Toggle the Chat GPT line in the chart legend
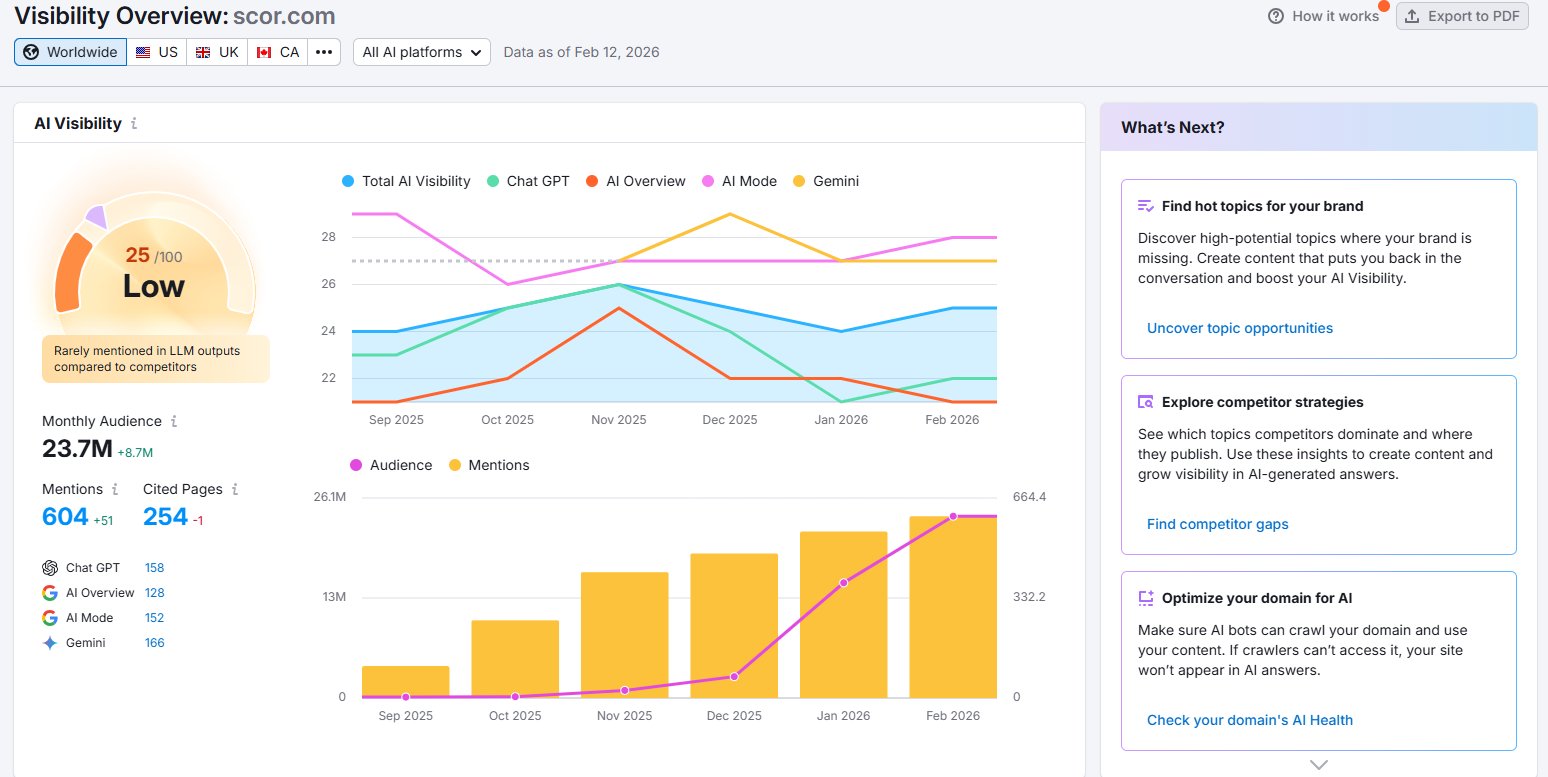Image resolution: width=1548 pixels, height=777 pixels. click(528, 181)
